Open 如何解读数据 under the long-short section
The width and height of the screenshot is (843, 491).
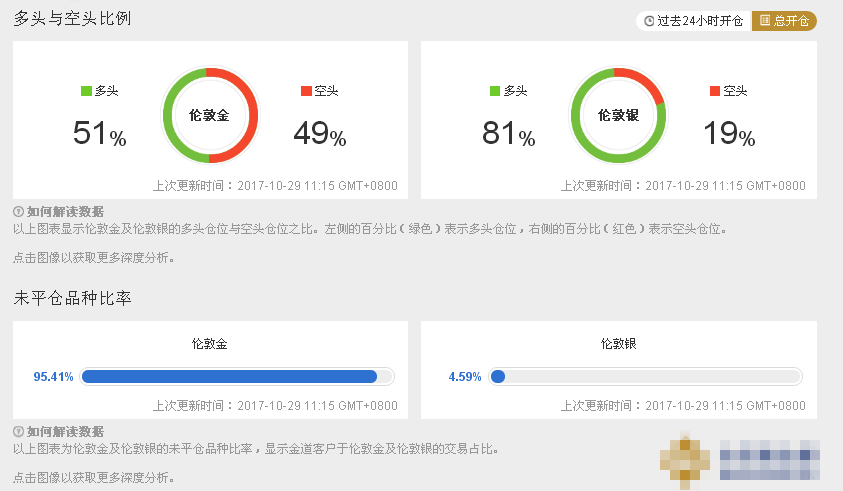64,211
